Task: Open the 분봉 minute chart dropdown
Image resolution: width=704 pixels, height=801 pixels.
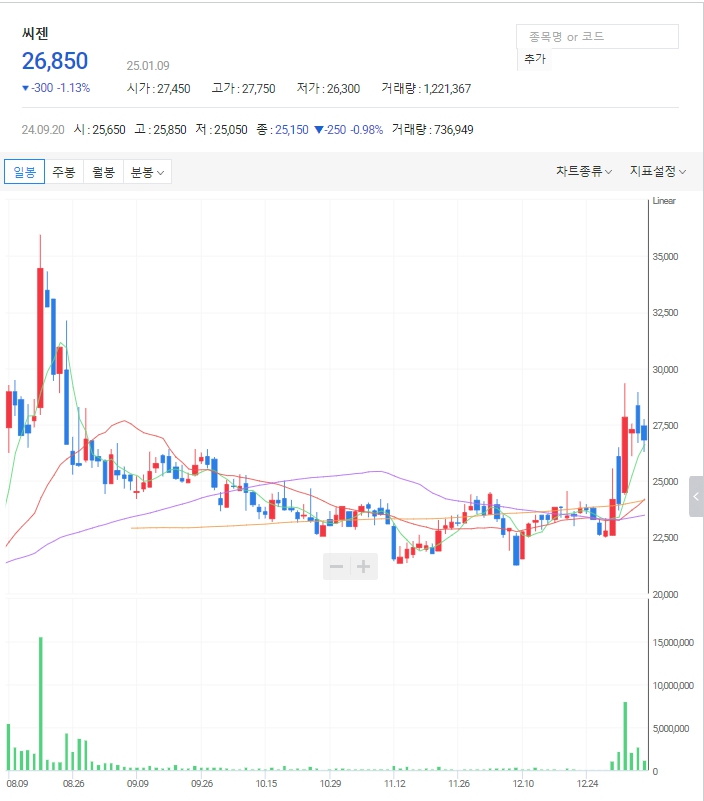Action: pos(147,172)
